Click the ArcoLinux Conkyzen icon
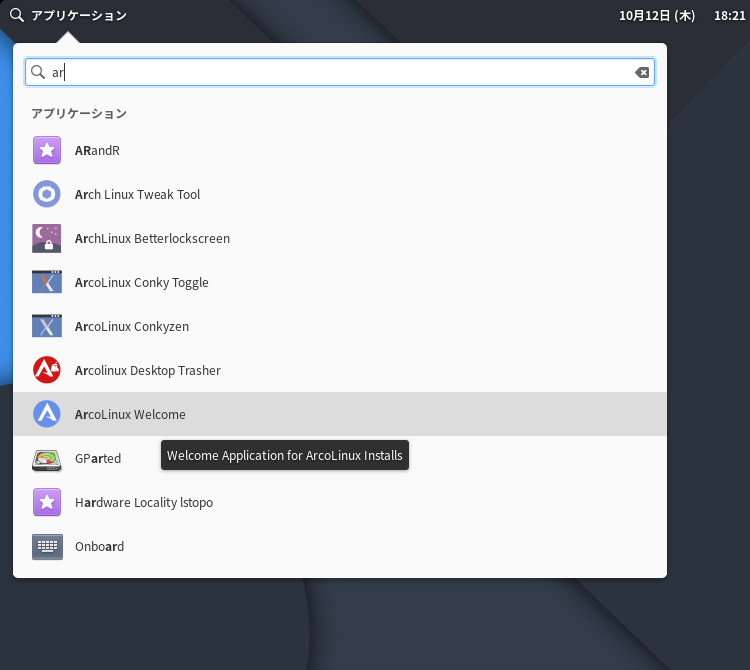 pos(47,326)
